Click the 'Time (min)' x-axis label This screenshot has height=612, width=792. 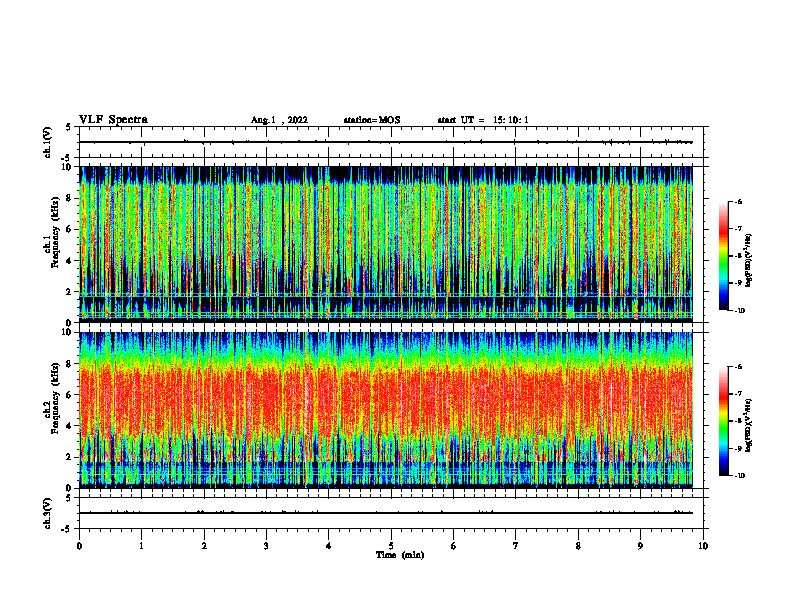[x=400, y=555]
